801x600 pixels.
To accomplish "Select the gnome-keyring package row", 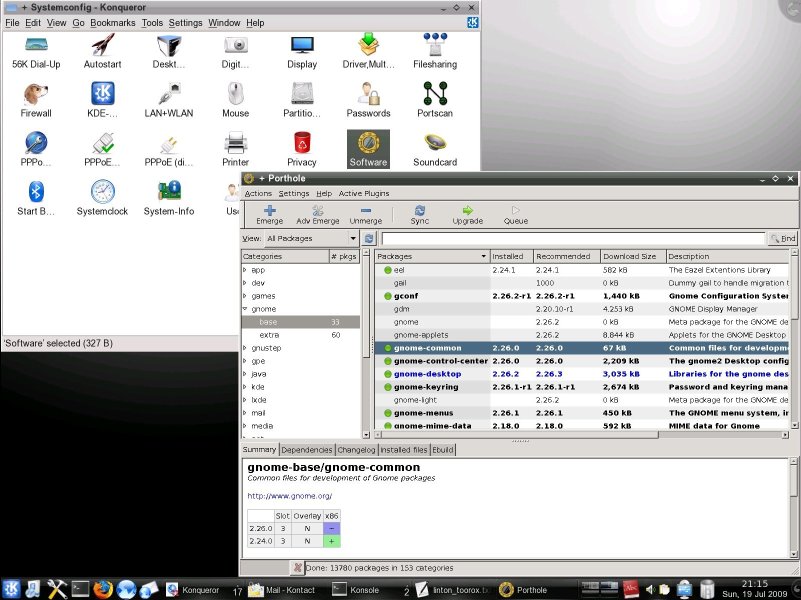I will click(x=582, y=387).
